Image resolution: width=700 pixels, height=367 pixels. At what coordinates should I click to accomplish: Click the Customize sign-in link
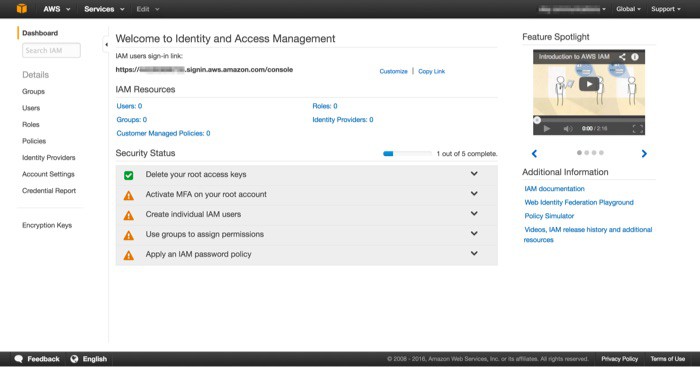pos(393,71)
